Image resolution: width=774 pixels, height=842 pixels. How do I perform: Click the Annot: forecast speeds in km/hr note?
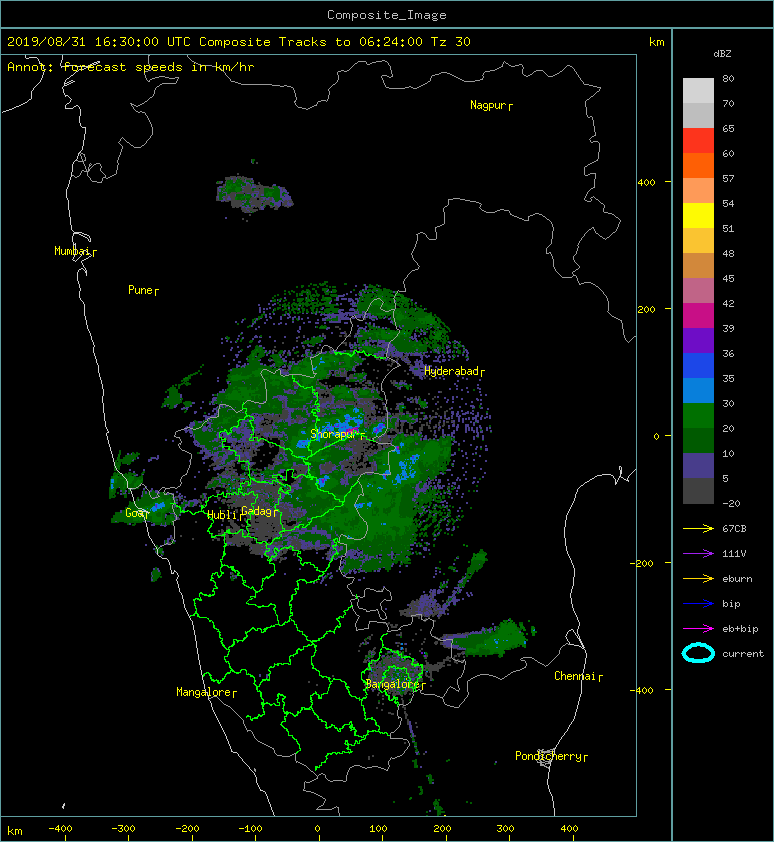pos(131,67)
